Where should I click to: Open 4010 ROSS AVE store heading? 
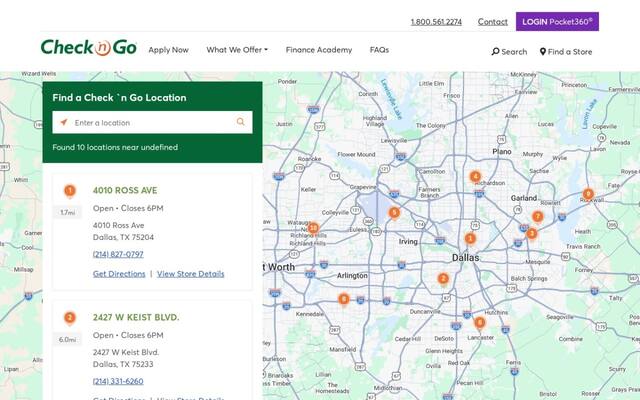(125, 190)
